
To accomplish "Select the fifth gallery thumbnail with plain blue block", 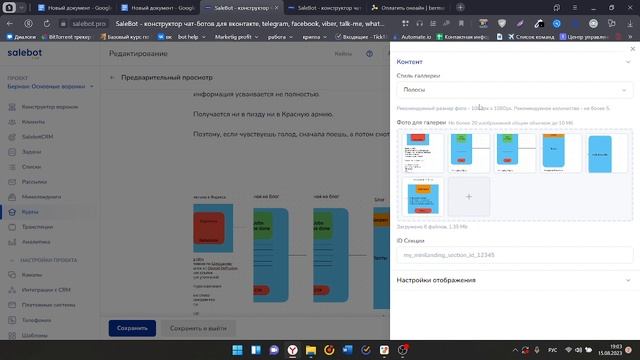I will pyautogui.click(x=607, y=153).
